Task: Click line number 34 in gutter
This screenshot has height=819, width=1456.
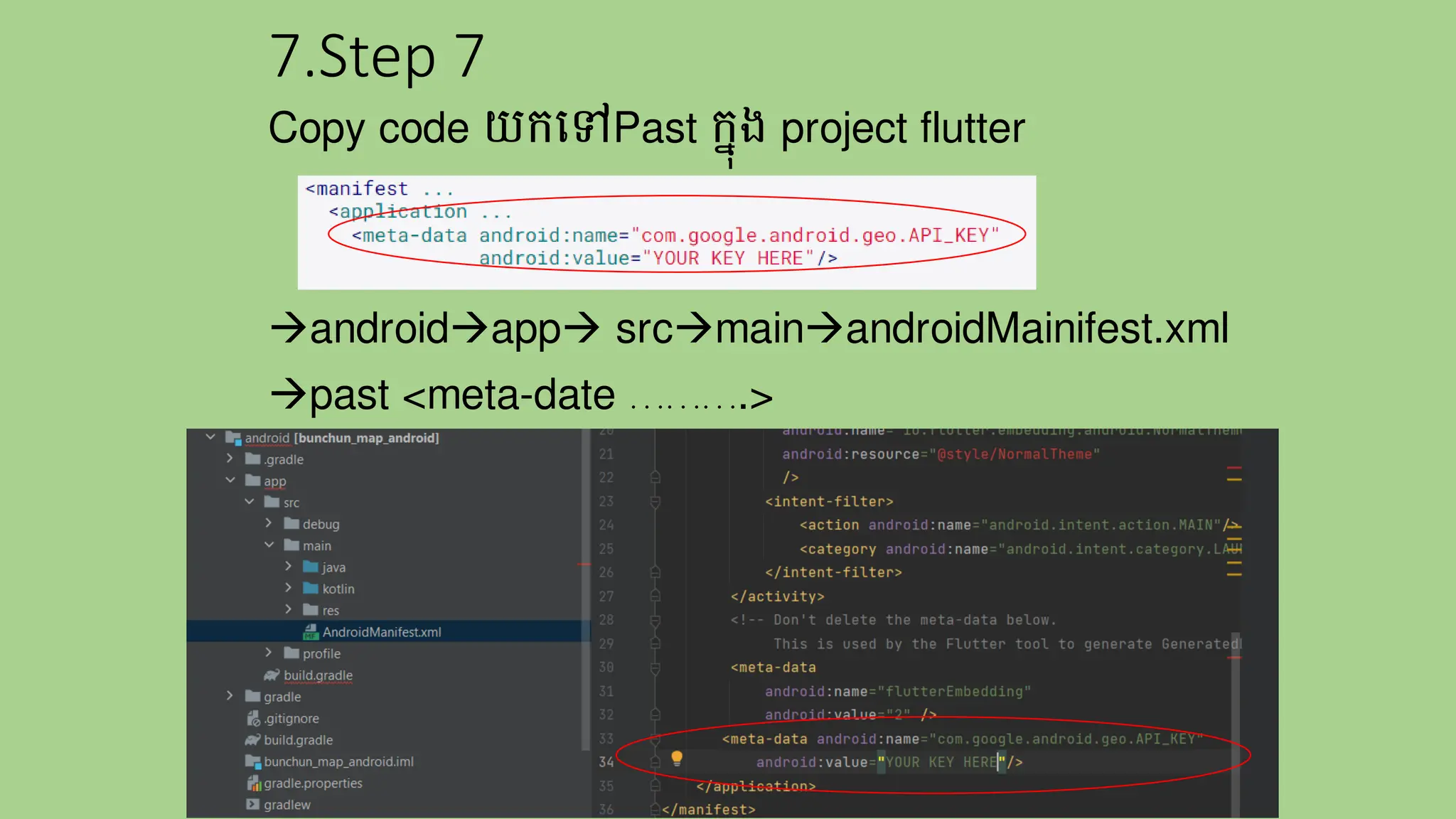Action: pos(606,762)
